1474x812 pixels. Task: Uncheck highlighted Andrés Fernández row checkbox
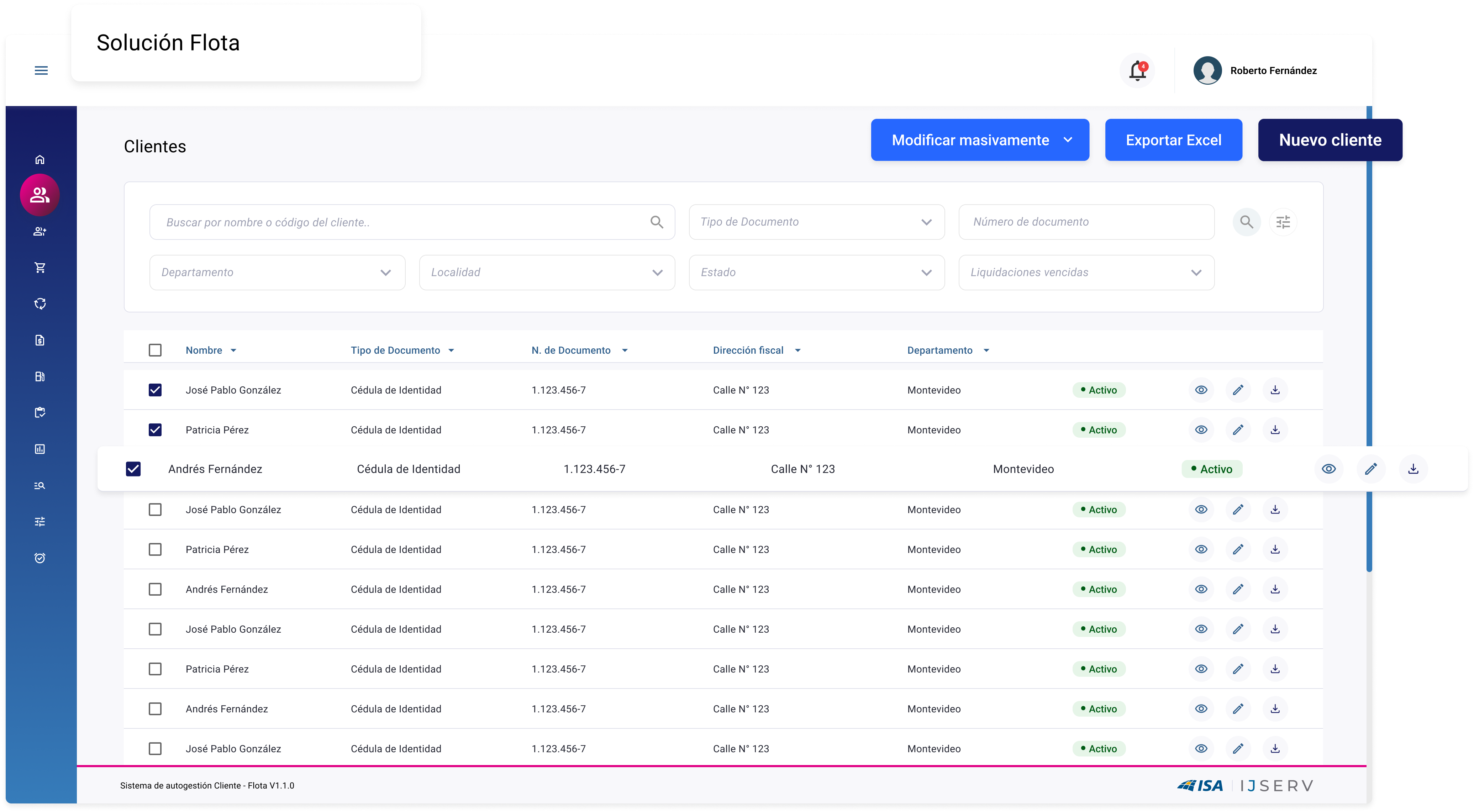pos(133,469)
